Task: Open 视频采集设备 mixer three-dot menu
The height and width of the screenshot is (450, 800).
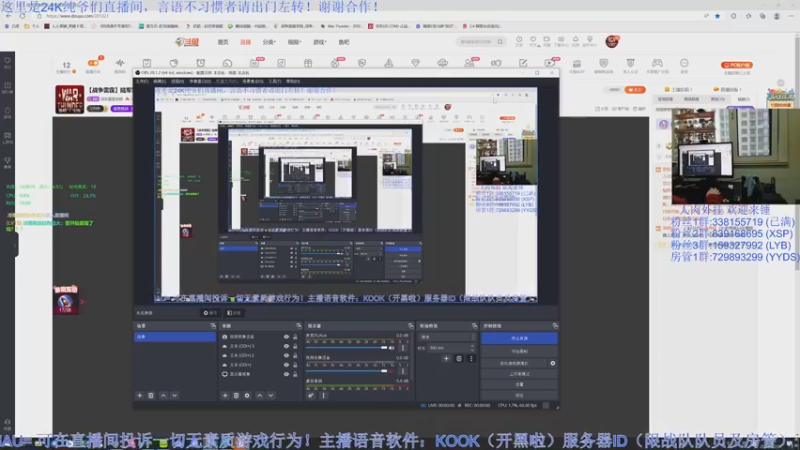Action: pos(403,371)
